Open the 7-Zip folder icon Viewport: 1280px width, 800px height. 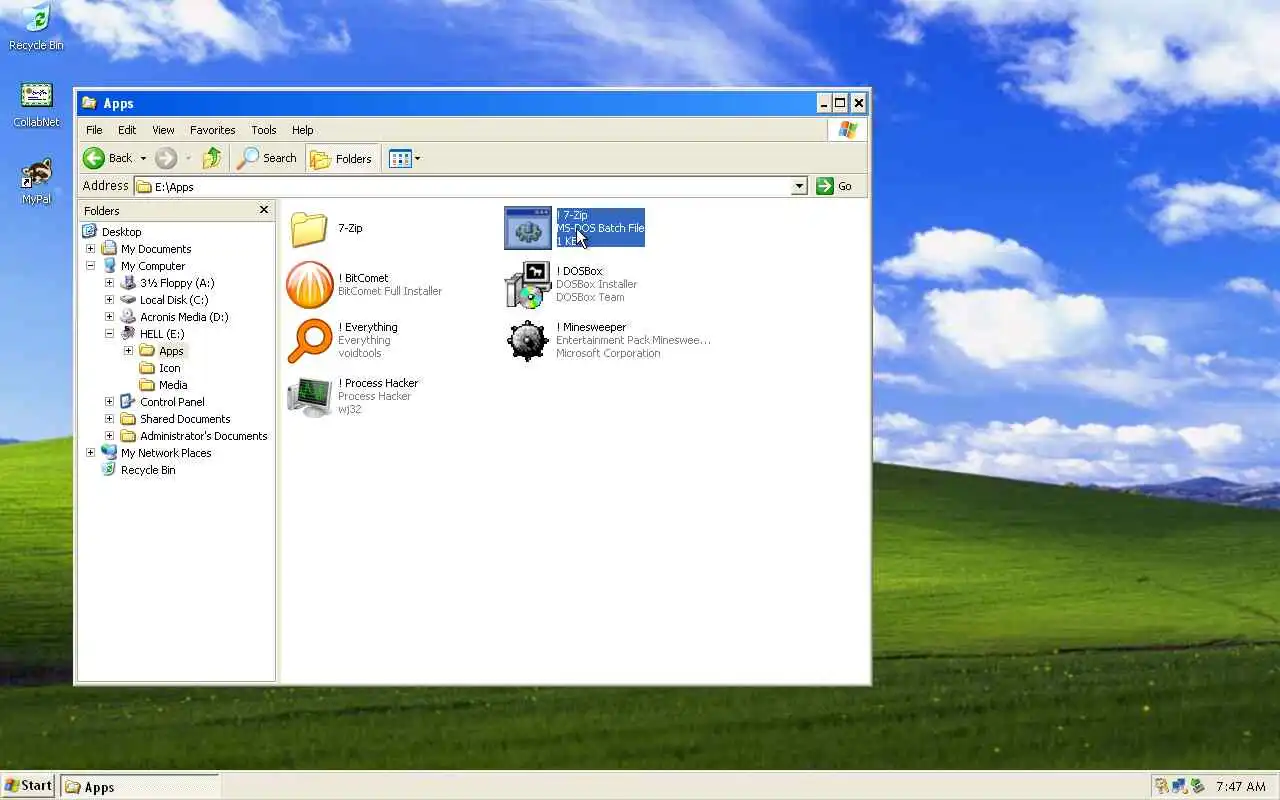309,229
